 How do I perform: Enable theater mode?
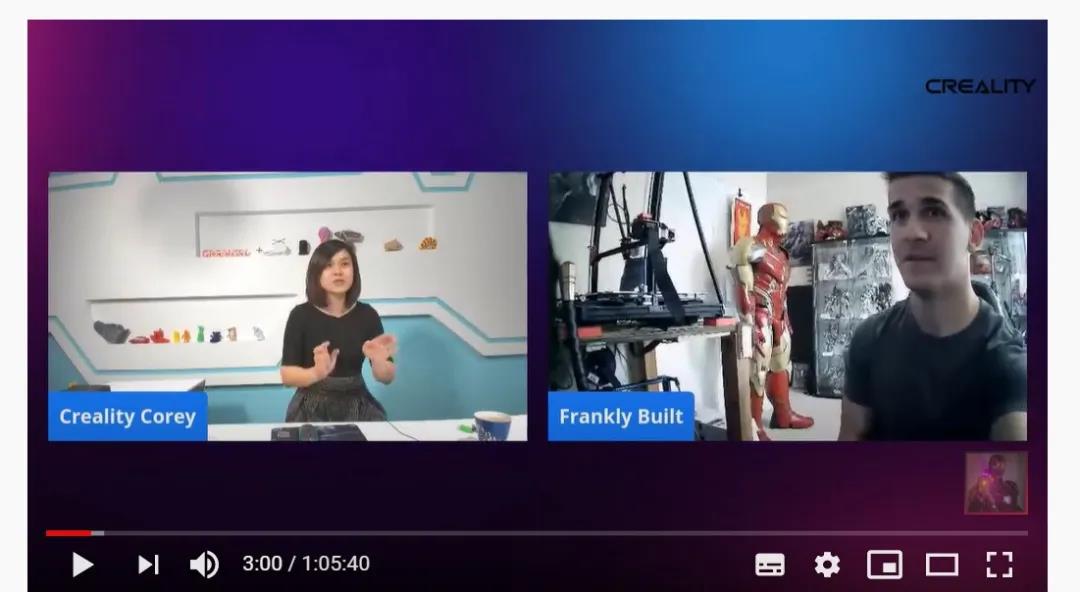pyautogui.click(x=942, y=564)
